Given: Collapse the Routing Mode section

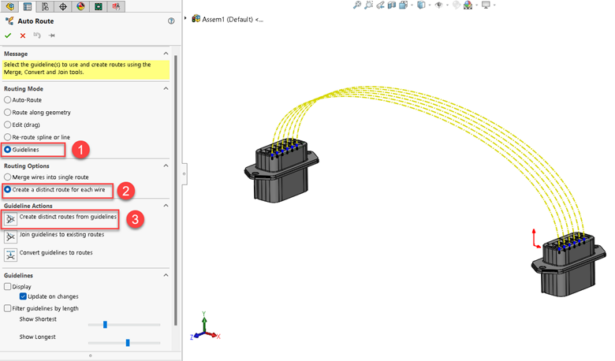Looking at the screenshot, I should coord(166,89).
